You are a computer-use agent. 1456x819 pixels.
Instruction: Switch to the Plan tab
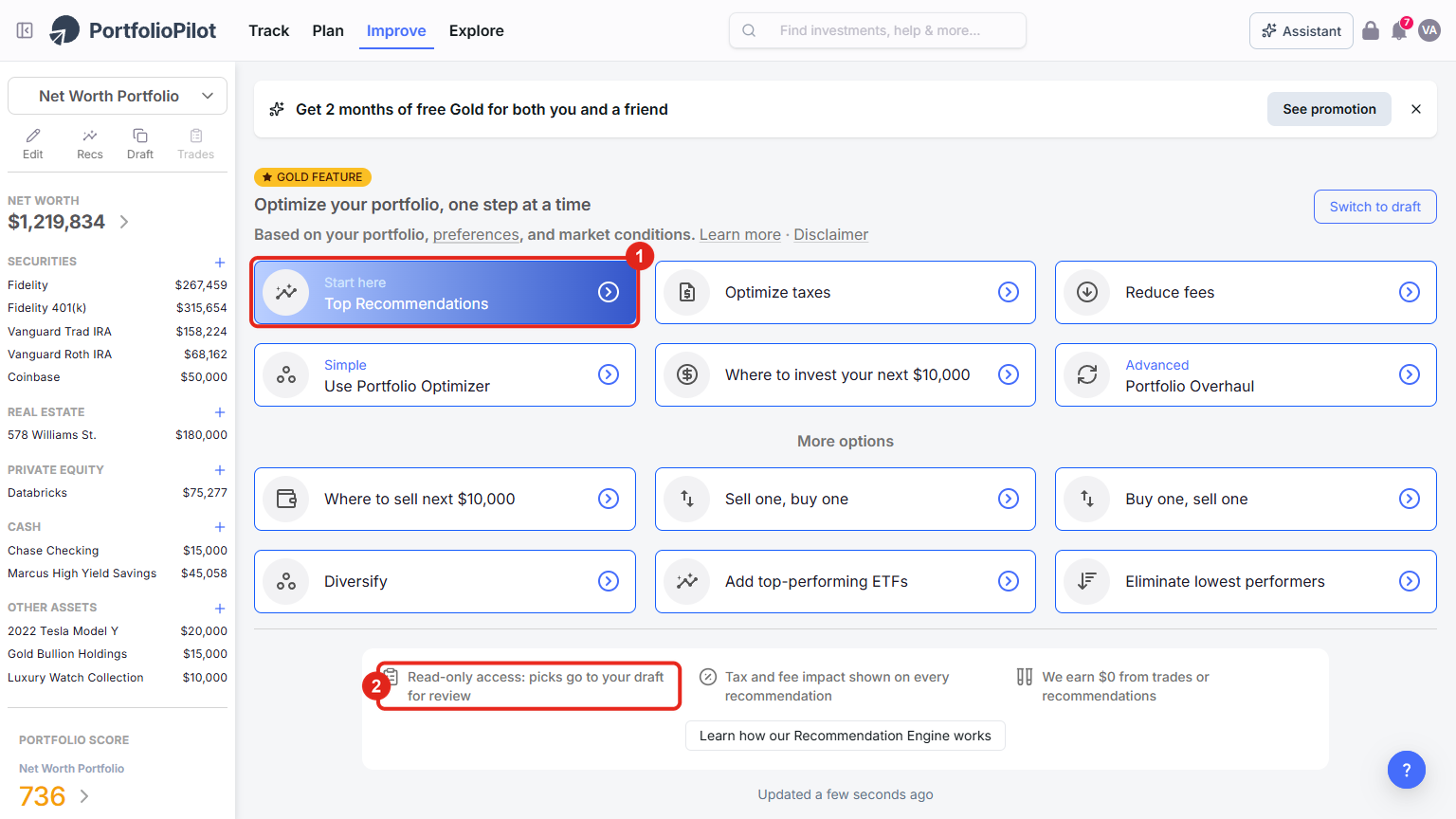click(328, 30)
